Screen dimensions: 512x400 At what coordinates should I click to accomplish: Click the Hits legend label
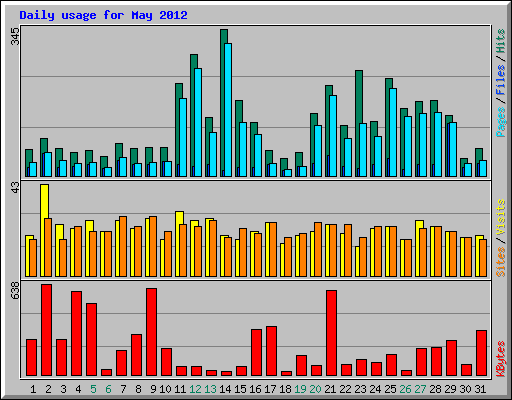click(x=501, y=41)
